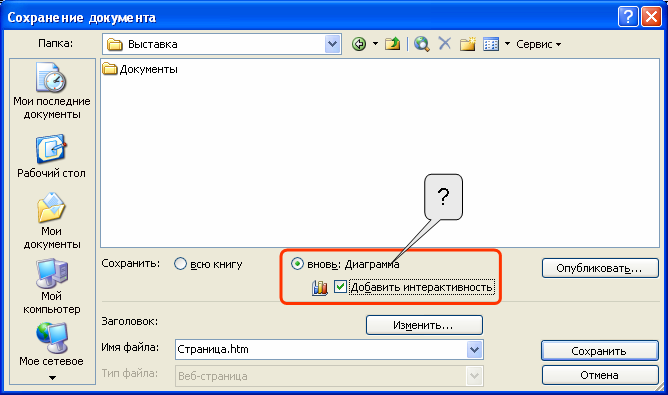
Task: Open the Документы folder in list
Action: click(x=140, y=69)
